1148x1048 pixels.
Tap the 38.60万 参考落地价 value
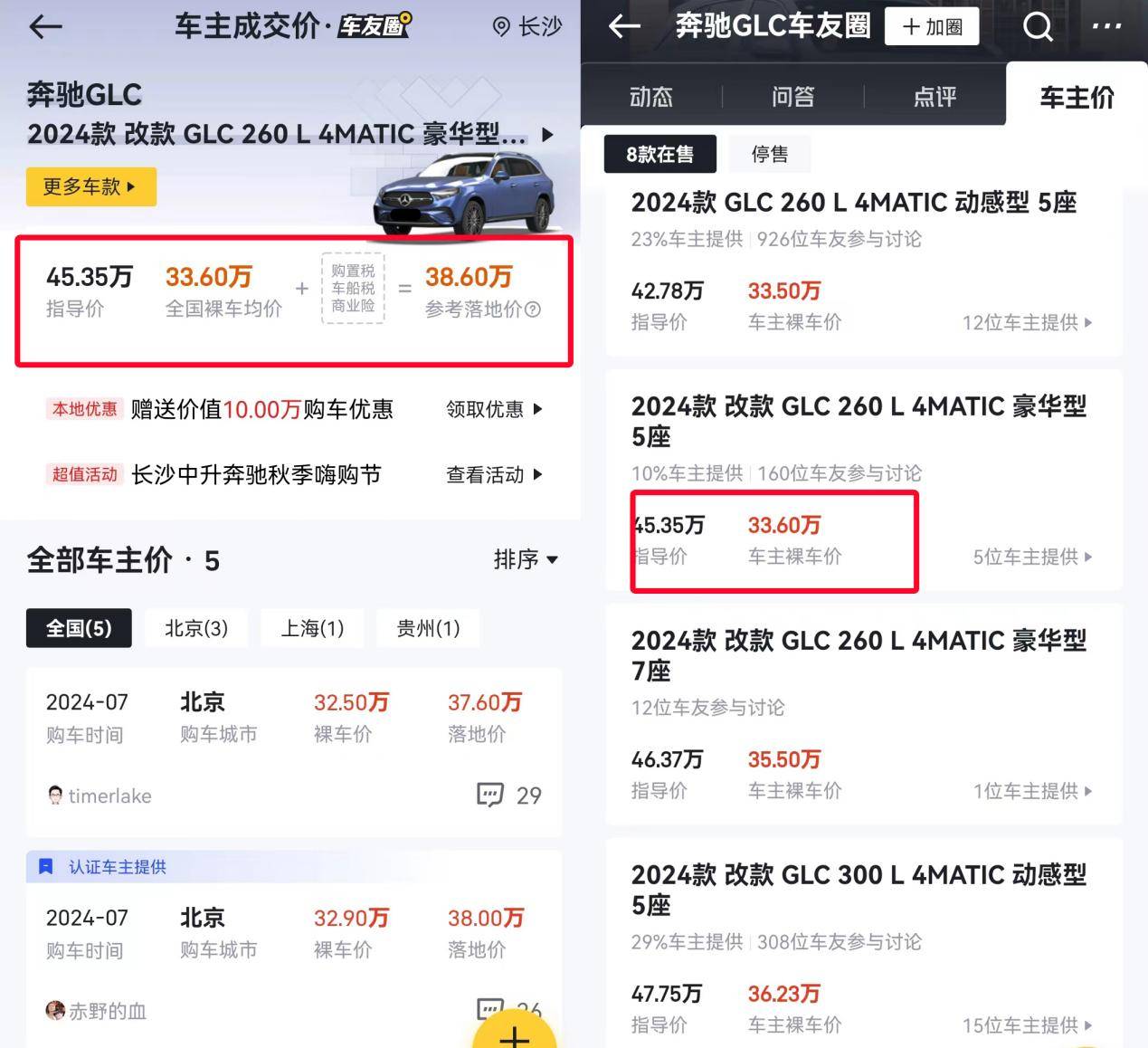[x=469, y=277]
